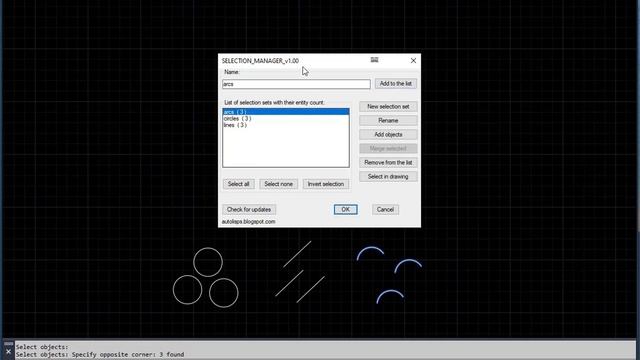Image resolution: width=640 pixels, height=360 pixels.
Task: Confirm the dialog with OK
Action: point(345,209)
